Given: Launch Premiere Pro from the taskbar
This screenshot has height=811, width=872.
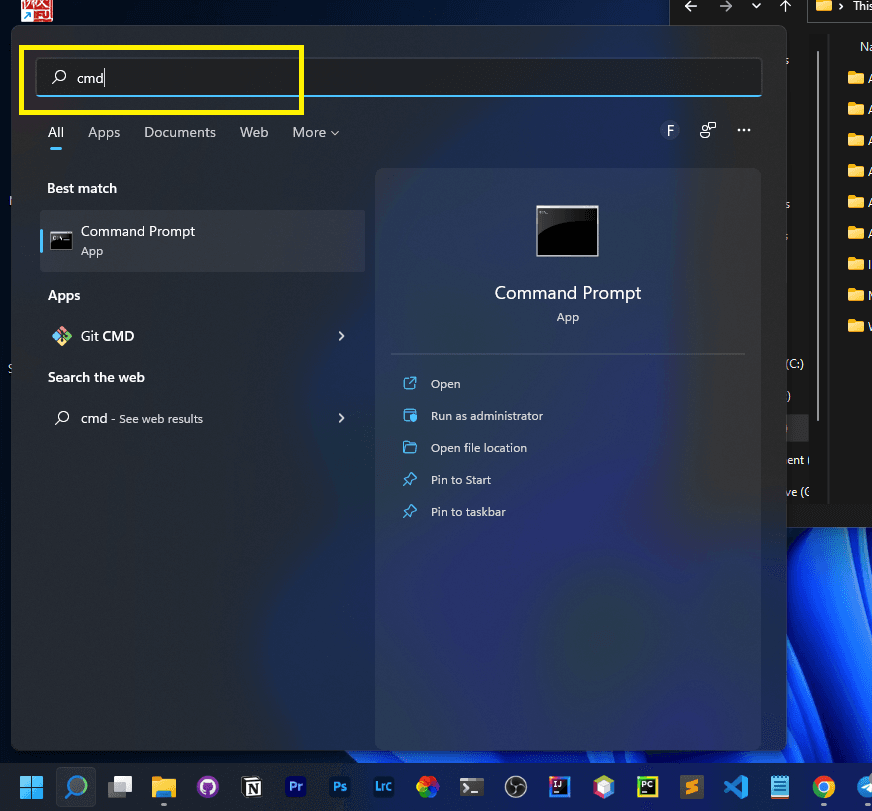Looking at the screenshot, I should (x=296, y=787).
